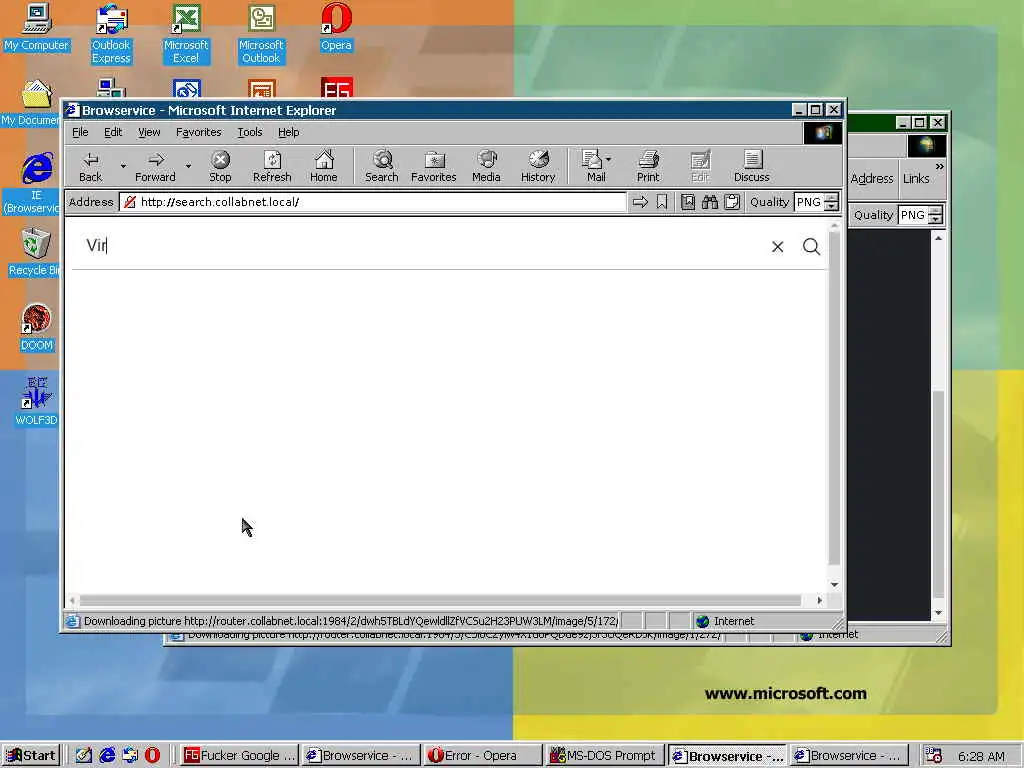Open the Media toolbar panel
This screenshot has height=768, width=1024.
point(486,167)
